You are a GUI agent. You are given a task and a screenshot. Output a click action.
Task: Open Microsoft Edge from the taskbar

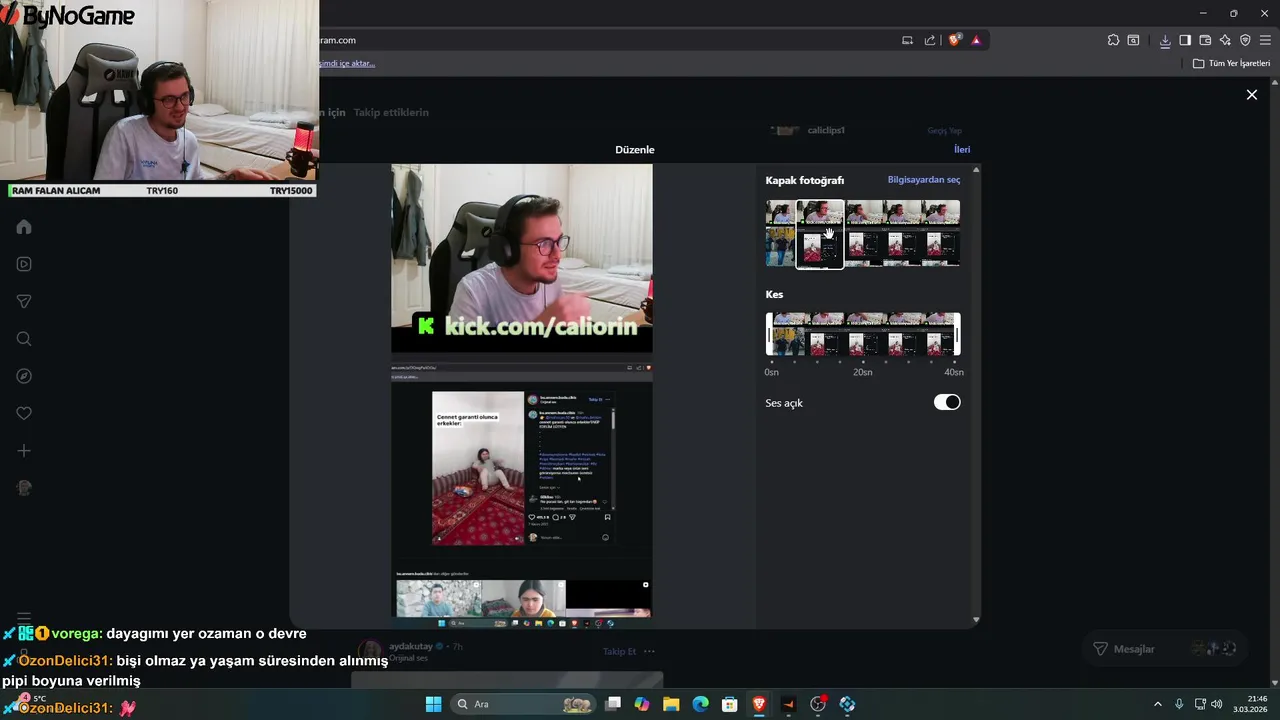click(700, 704)
